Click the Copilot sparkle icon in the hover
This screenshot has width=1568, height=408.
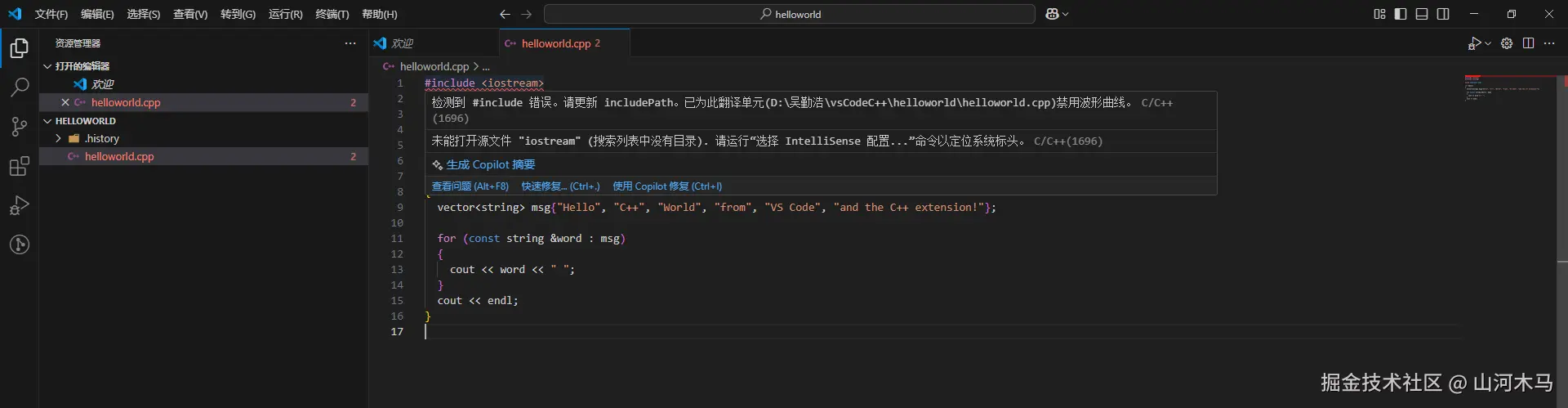point(438,164)
